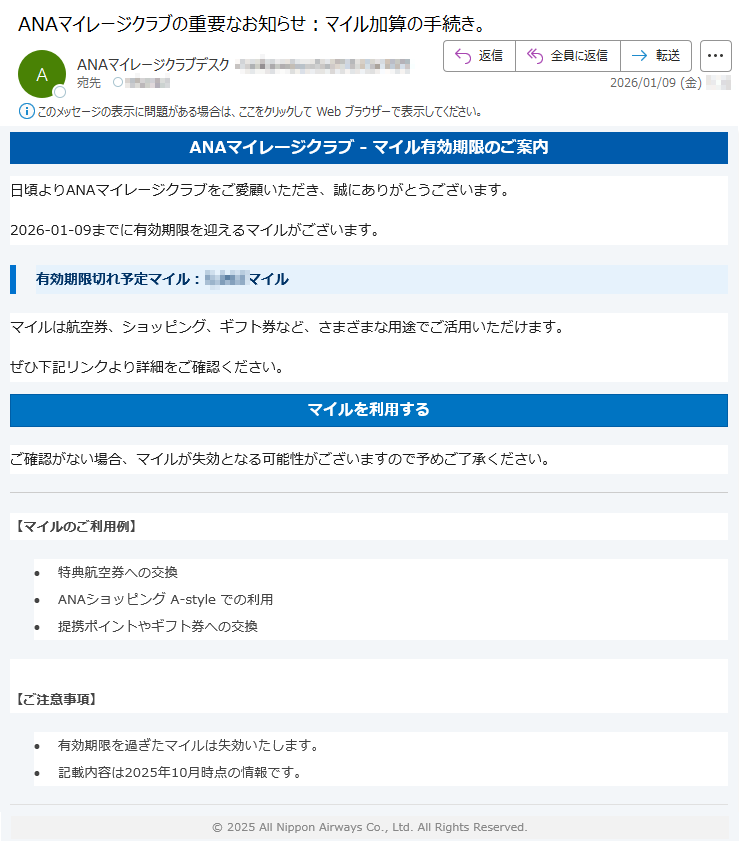Click the 有効期限切れ予定マイル highlighted box
This screenshot has width=739, height=841.
pos(368,279)
